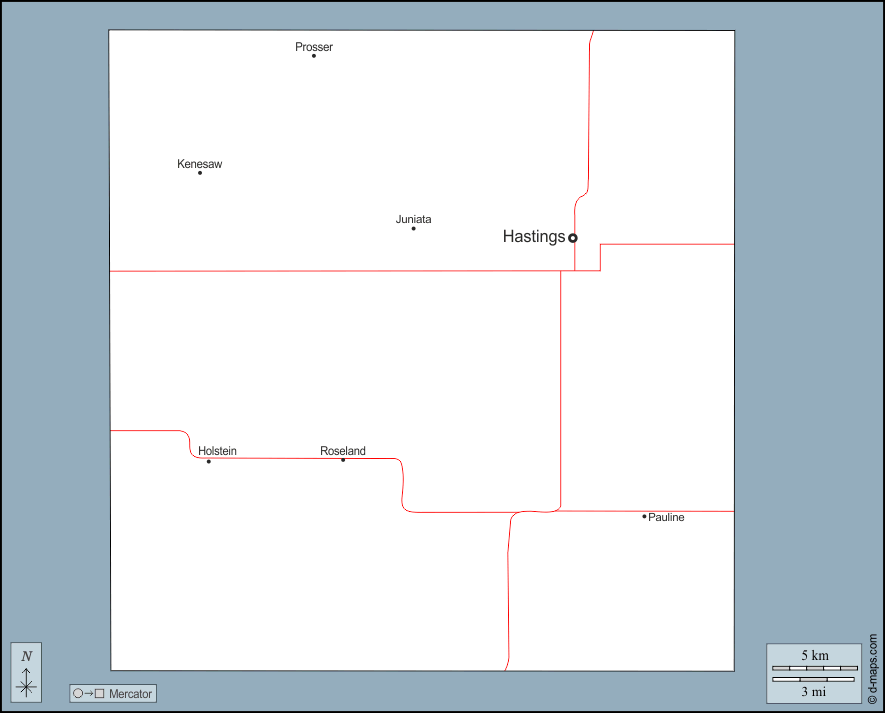Select the Hastings city label
Image resolution: width=885 pixels, height=713 pixels.
coord(533,237)
